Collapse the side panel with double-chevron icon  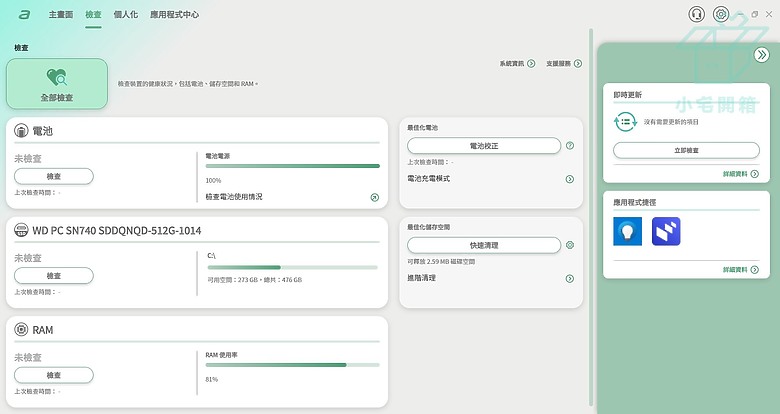pyautogui.click(x=762, y=54)
